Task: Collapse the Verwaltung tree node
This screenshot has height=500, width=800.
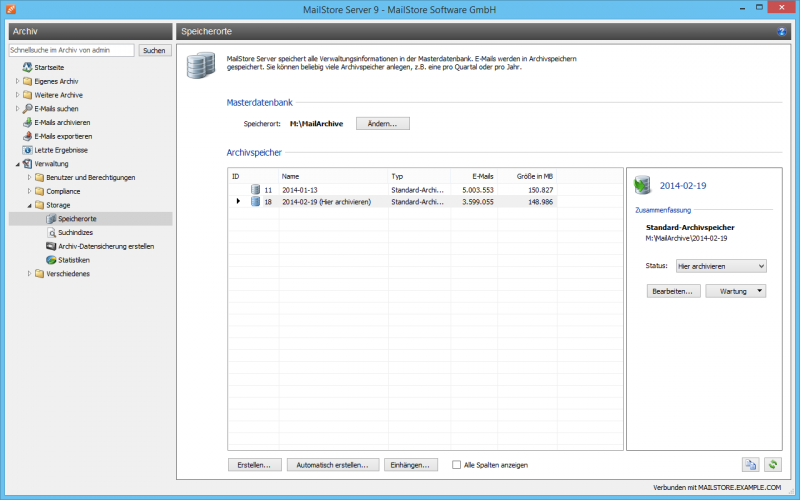Action: click(17, 164)
